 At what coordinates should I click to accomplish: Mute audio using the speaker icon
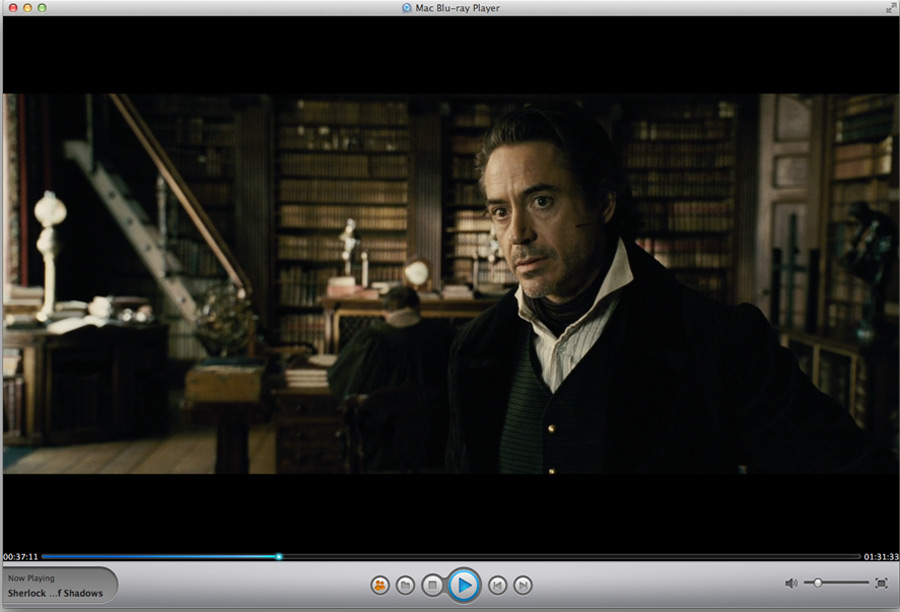tap(791, 583)
